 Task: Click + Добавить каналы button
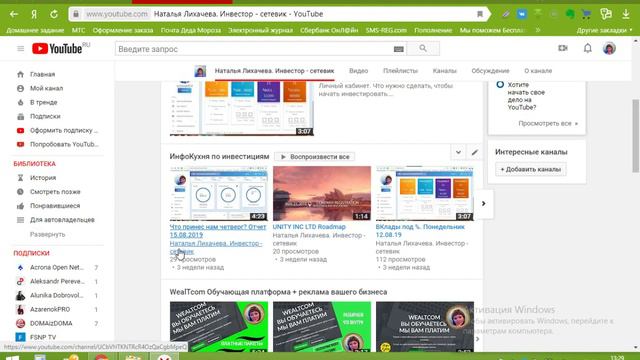(531, 169)
